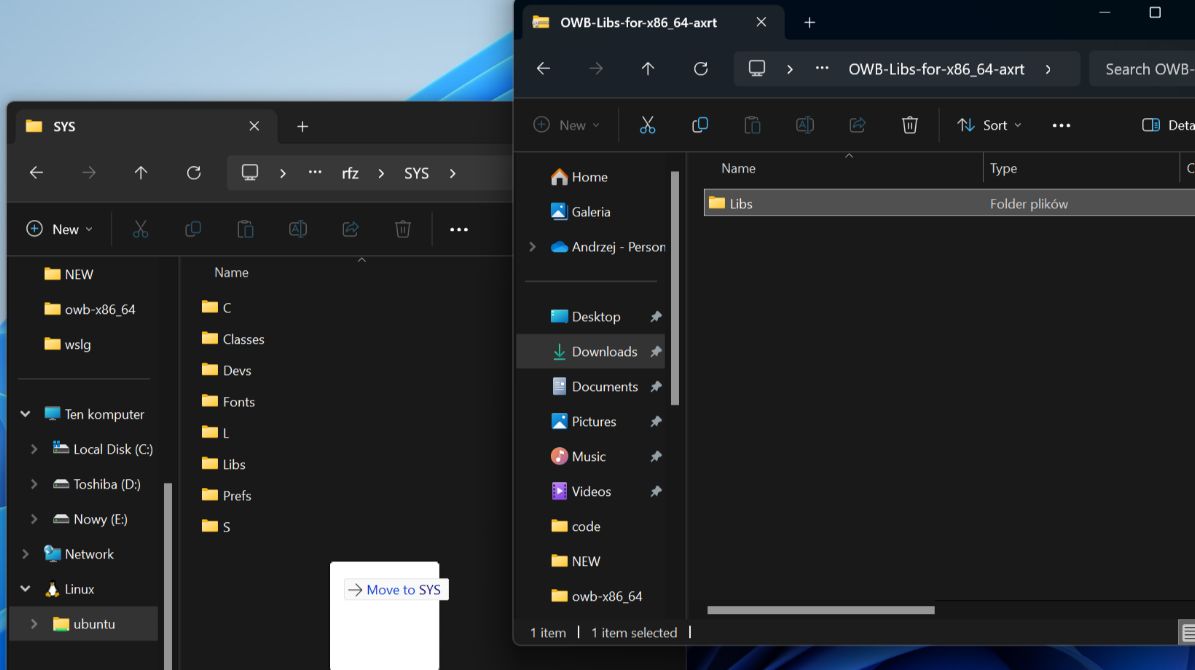Unpin Pictures via its pin icon
The height and width of the screenshot is (670, 1195).
click(x=655, y=422)
